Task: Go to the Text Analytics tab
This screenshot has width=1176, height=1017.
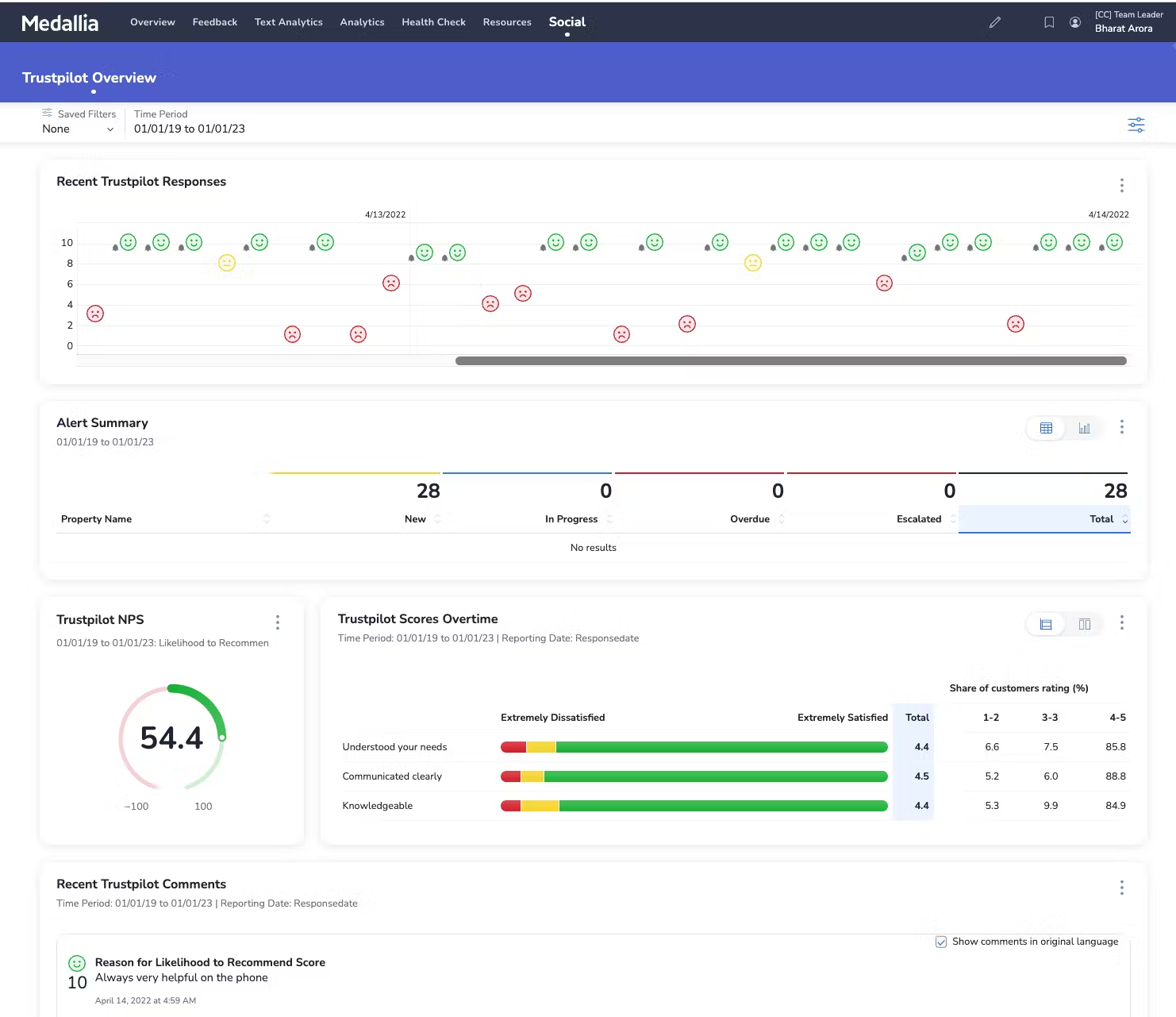Action: (288, 22)
